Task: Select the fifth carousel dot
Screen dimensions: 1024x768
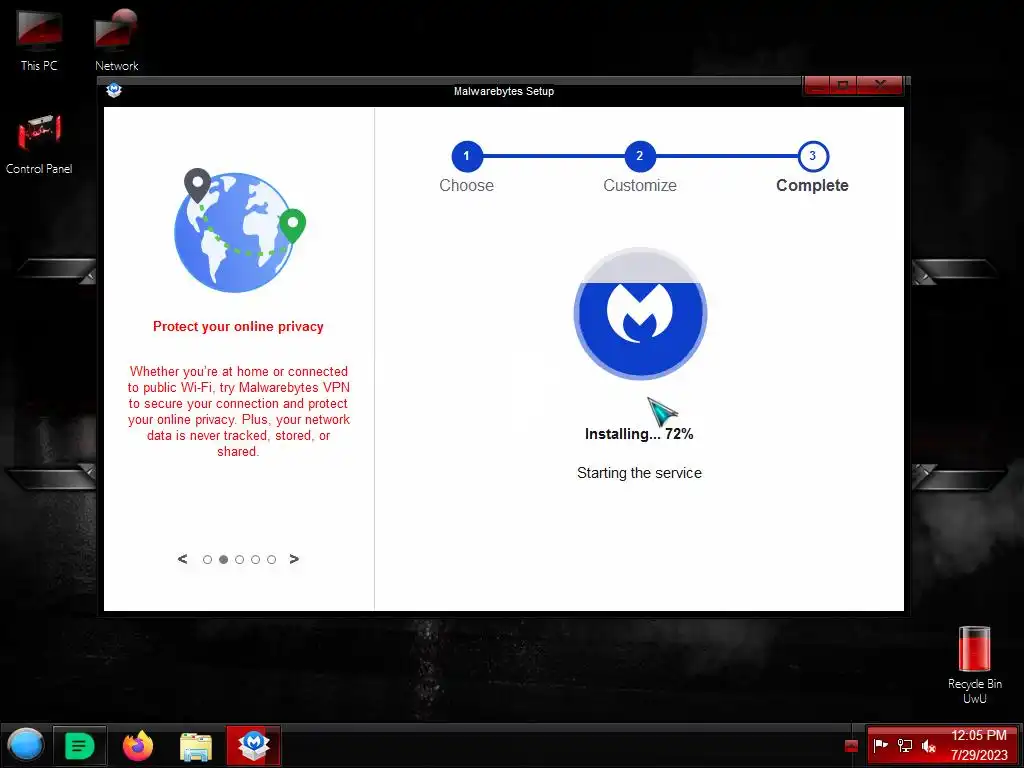Action: pos(271,560)
